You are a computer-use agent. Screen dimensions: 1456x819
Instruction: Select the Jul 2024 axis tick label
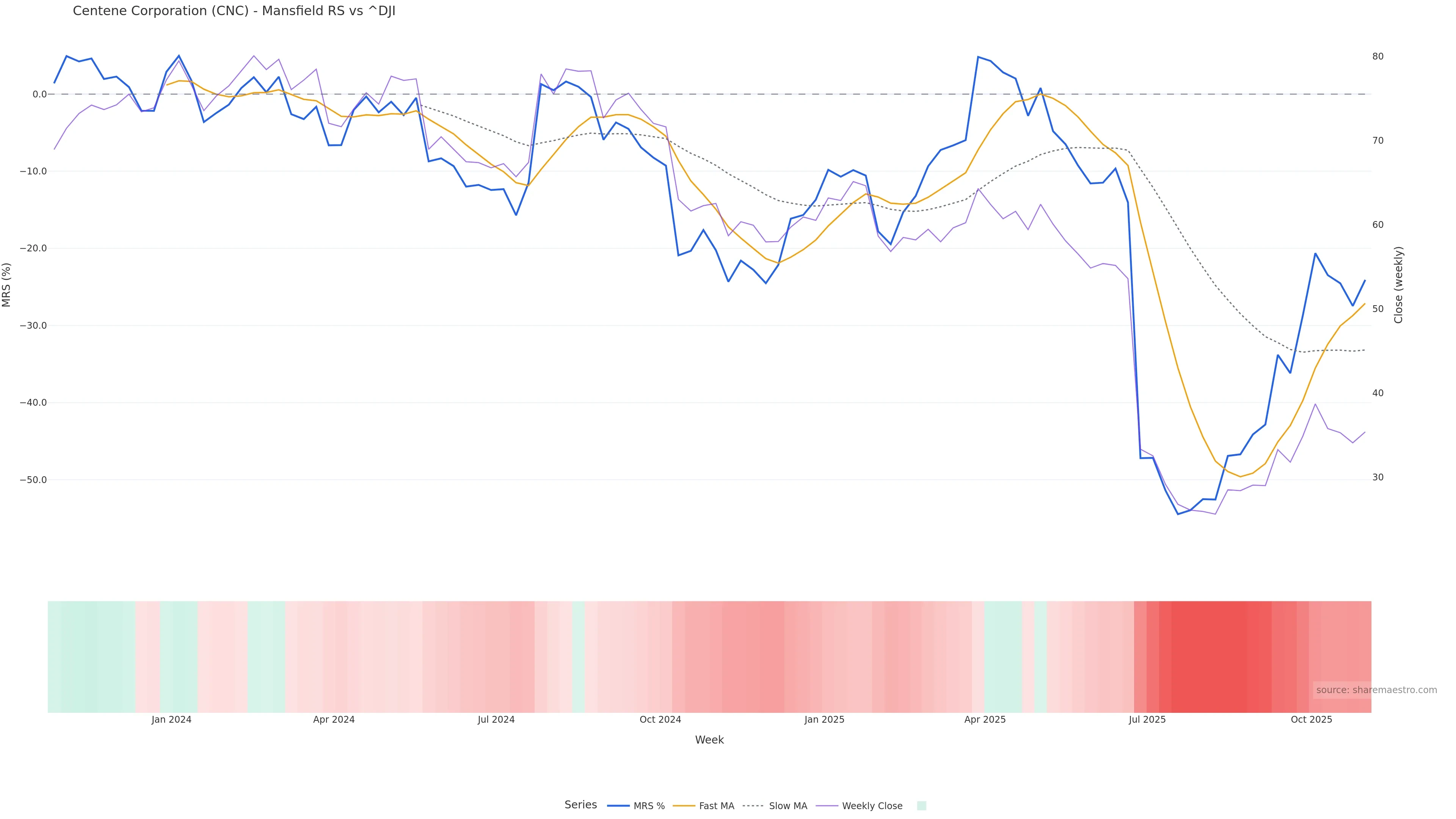[496, 720]
